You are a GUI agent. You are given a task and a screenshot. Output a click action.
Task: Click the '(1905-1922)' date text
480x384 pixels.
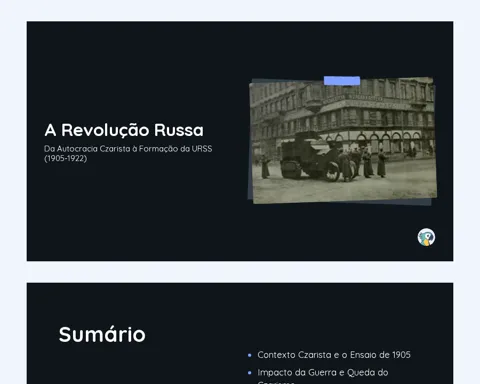[x=66, y=158]
